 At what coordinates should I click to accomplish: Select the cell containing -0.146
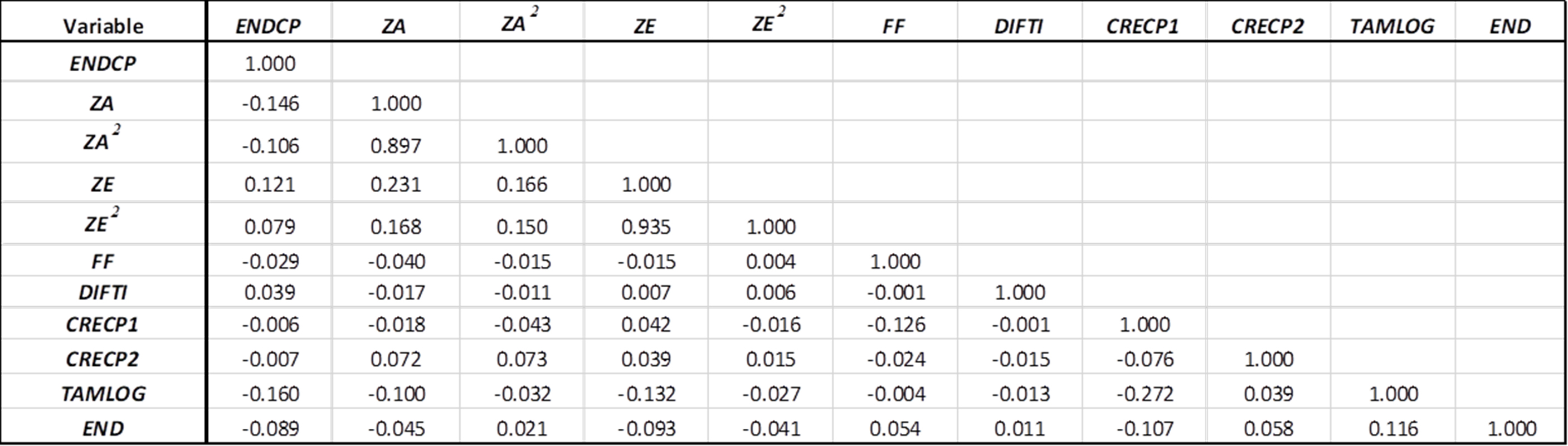tap(270, 104)
